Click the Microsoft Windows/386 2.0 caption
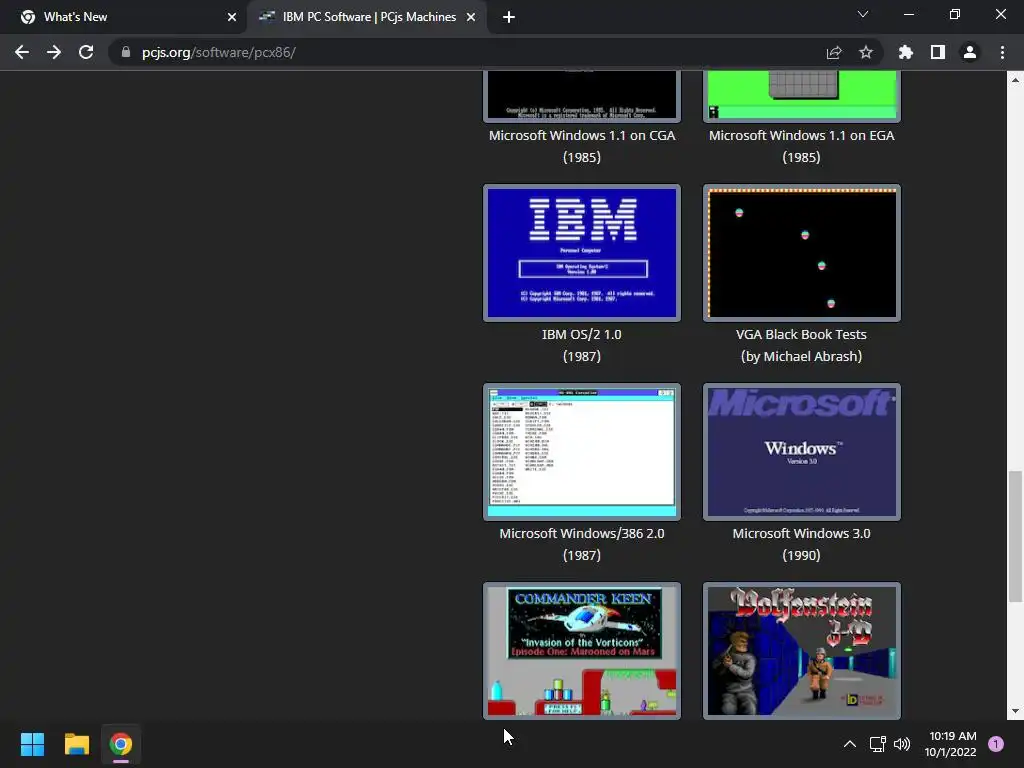 [582, 534]
